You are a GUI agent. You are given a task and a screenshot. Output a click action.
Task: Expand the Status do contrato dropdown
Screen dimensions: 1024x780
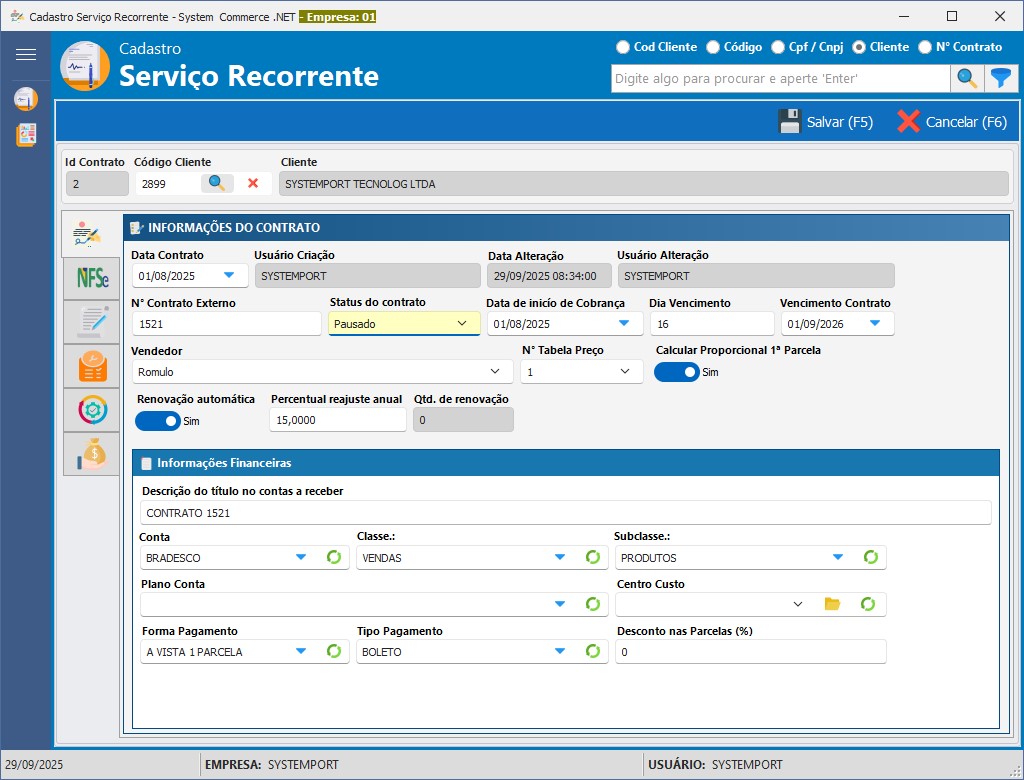(x=462, y=323)
